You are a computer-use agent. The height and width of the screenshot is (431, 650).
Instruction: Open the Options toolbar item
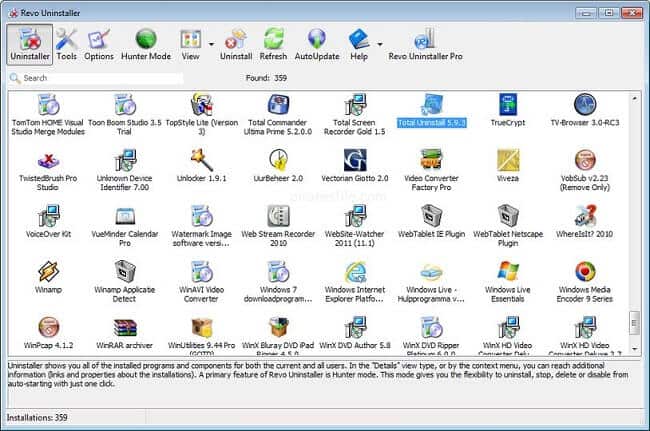[99, 44]
